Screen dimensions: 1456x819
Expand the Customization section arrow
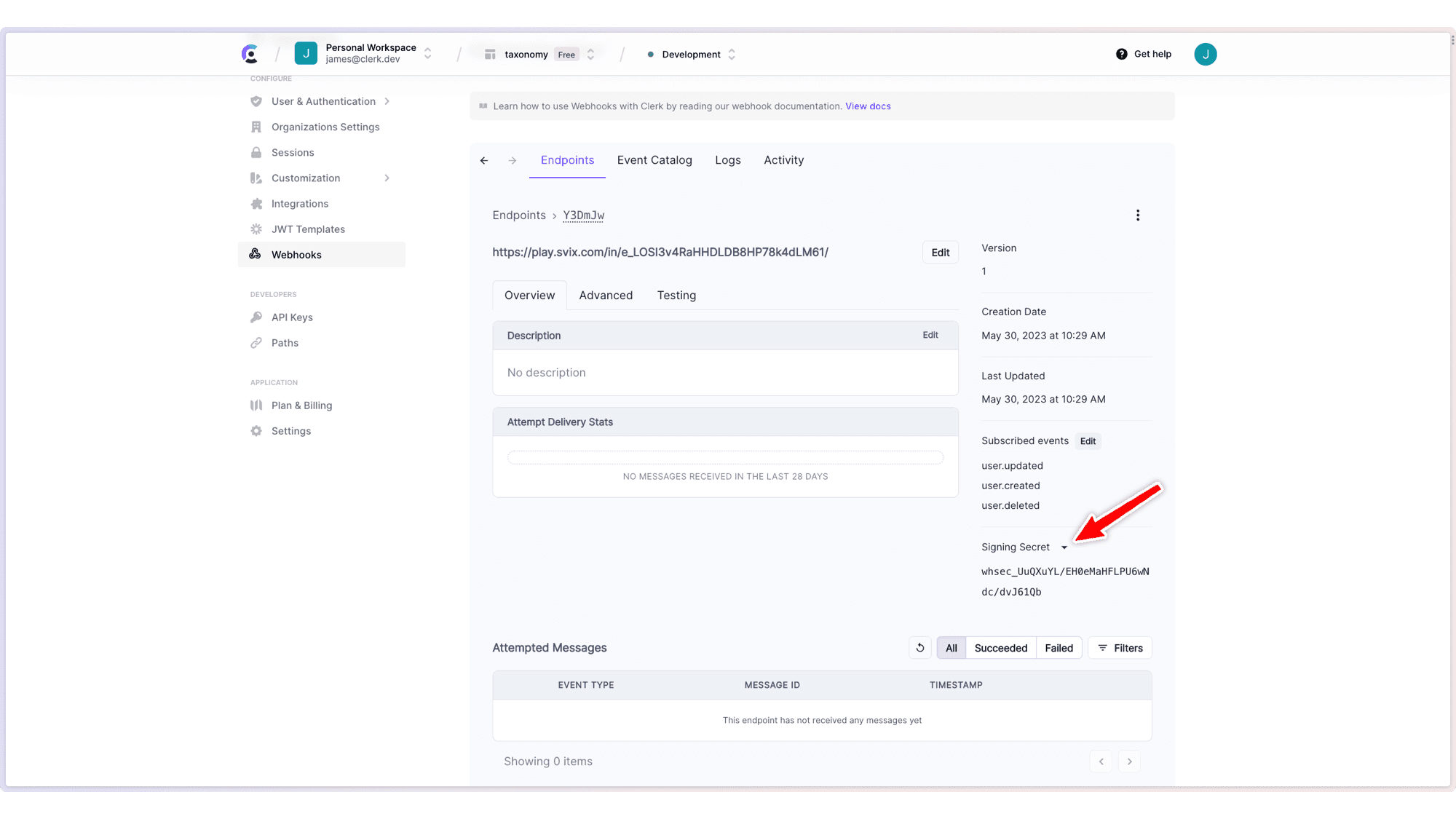[x=387, y=178]
